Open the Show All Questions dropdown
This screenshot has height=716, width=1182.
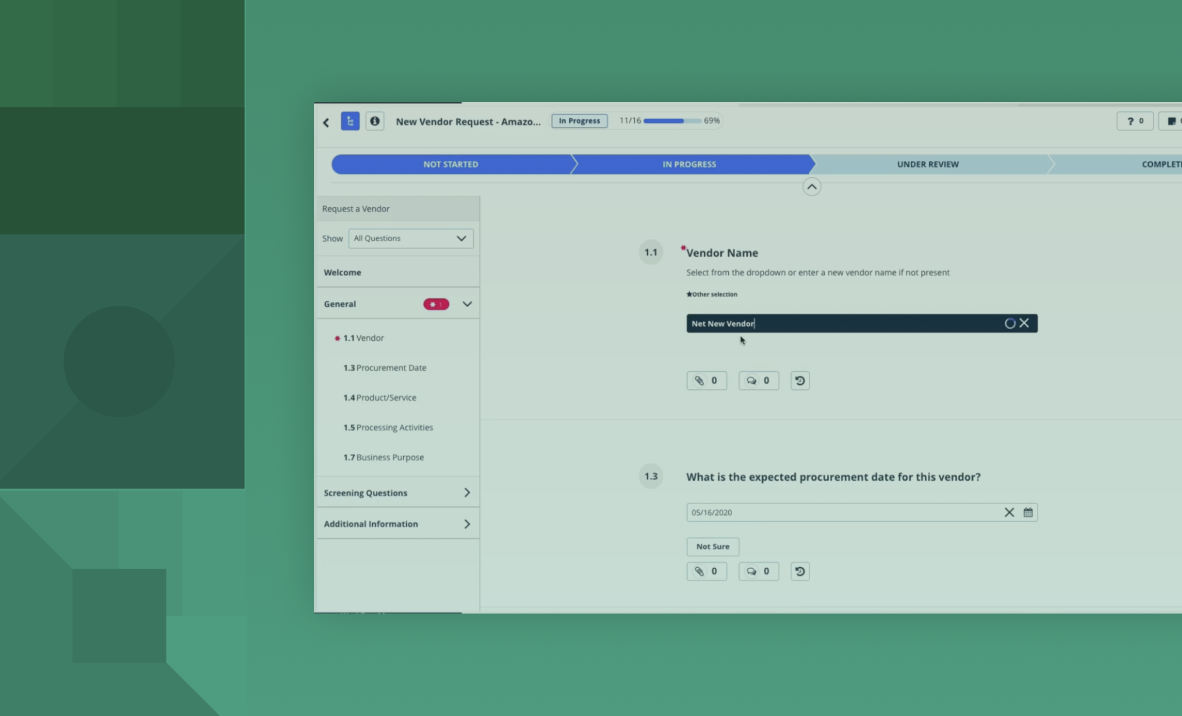(410, 238)
